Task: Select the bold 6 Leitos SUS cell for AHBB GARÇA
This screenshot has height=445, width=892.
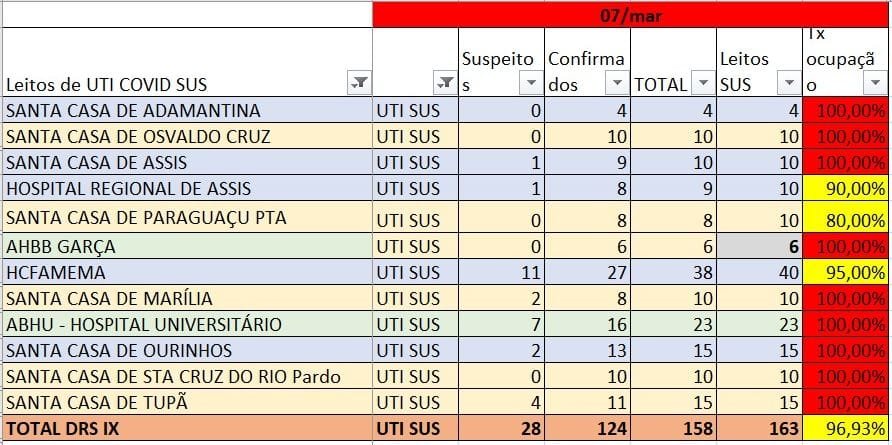Action: pyautogui.click(x=759, y=245)
